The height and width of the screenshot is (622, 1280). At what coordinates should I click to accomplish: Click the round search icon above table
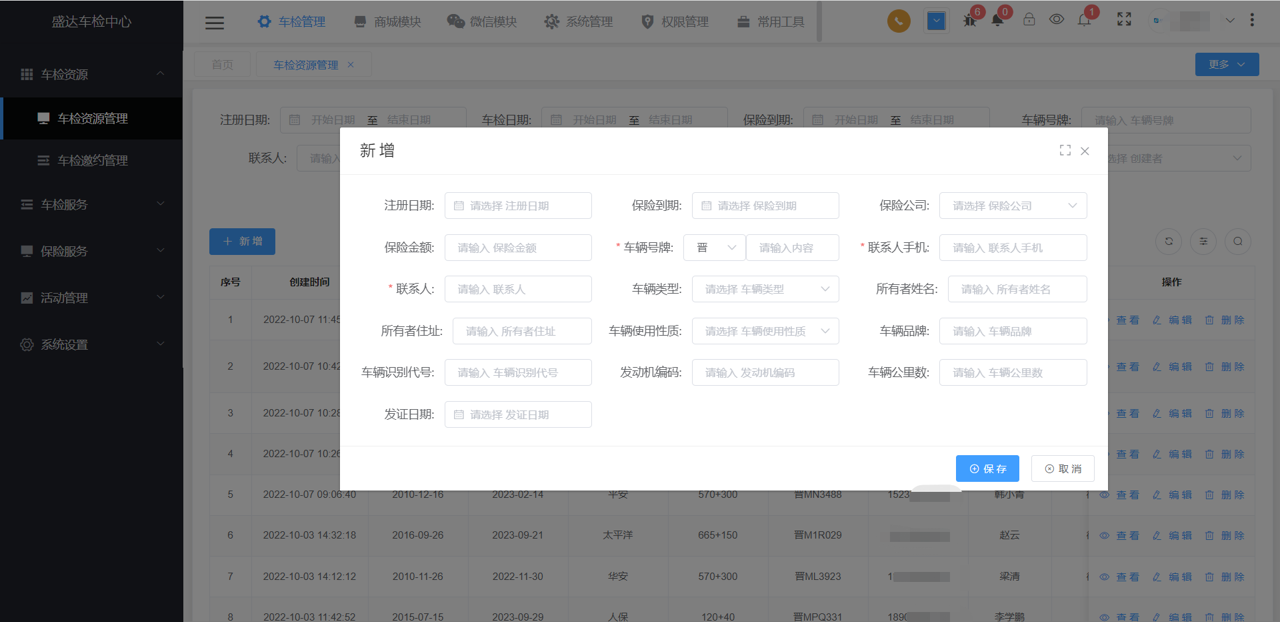[x=1237, y=241]
